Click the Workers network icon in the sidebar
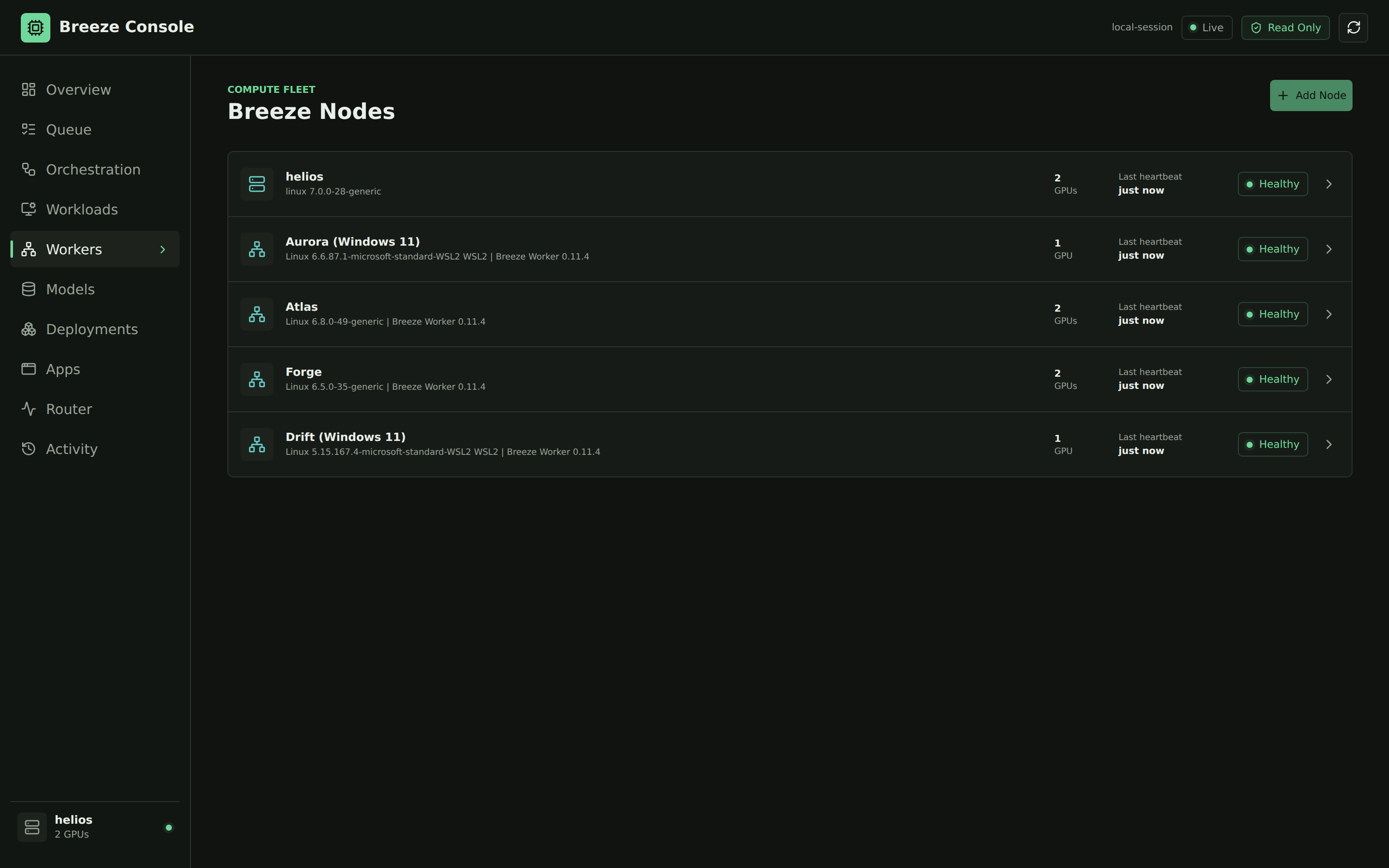1389x868 pixels. click(29, 249)
